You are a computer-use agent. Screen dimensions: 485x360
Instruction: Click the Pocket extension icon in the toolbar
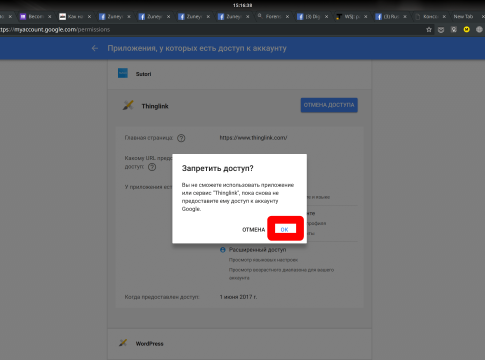(441, 30)
